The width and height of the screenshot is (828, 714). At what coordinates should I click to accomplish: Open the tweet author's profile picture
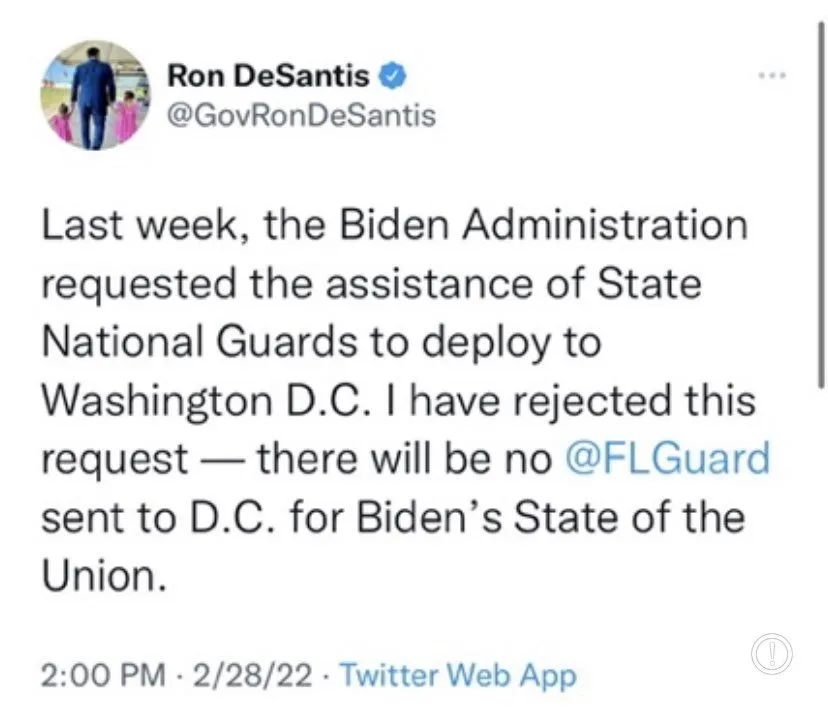[x=97, y=95]
